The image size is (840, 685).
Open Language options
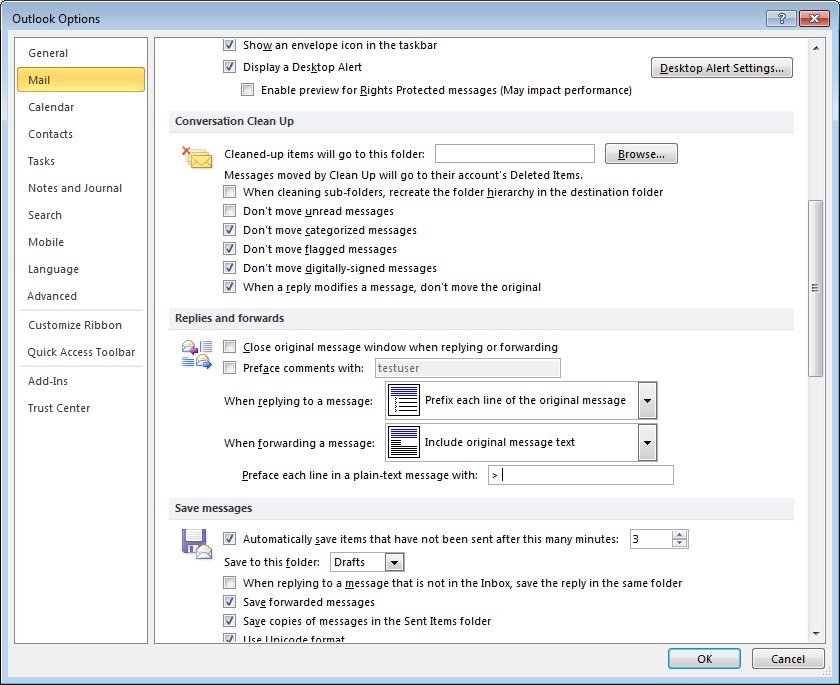coord(81,269)
